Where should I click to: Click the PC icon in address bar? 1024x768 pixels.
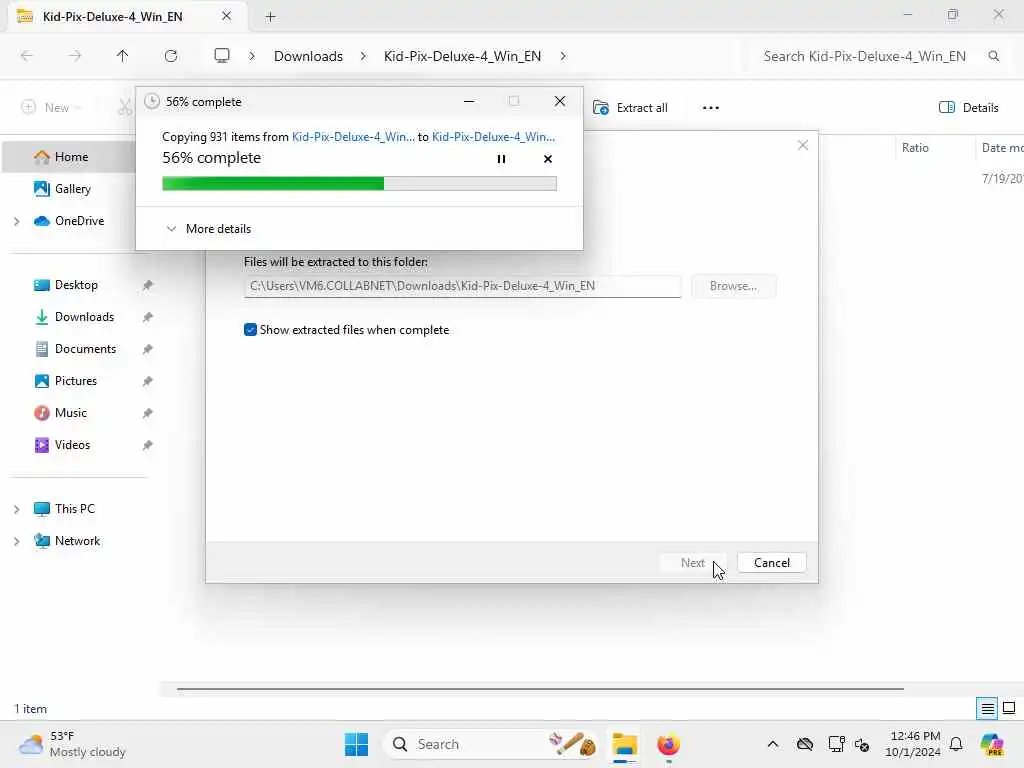[x=222, y=56]
